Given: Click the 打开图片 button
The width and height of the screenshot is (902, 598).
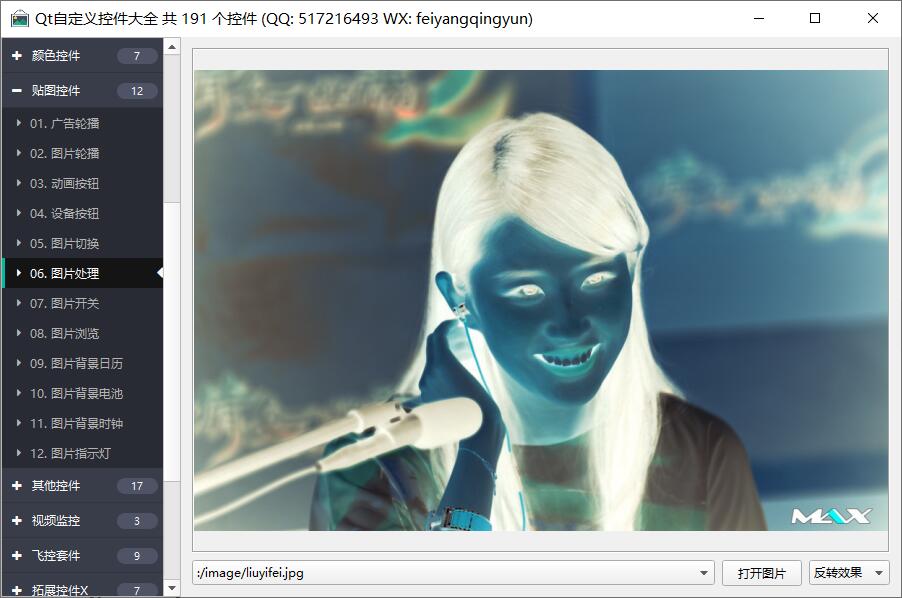Looking at the screenshot, I should (761, 573).
